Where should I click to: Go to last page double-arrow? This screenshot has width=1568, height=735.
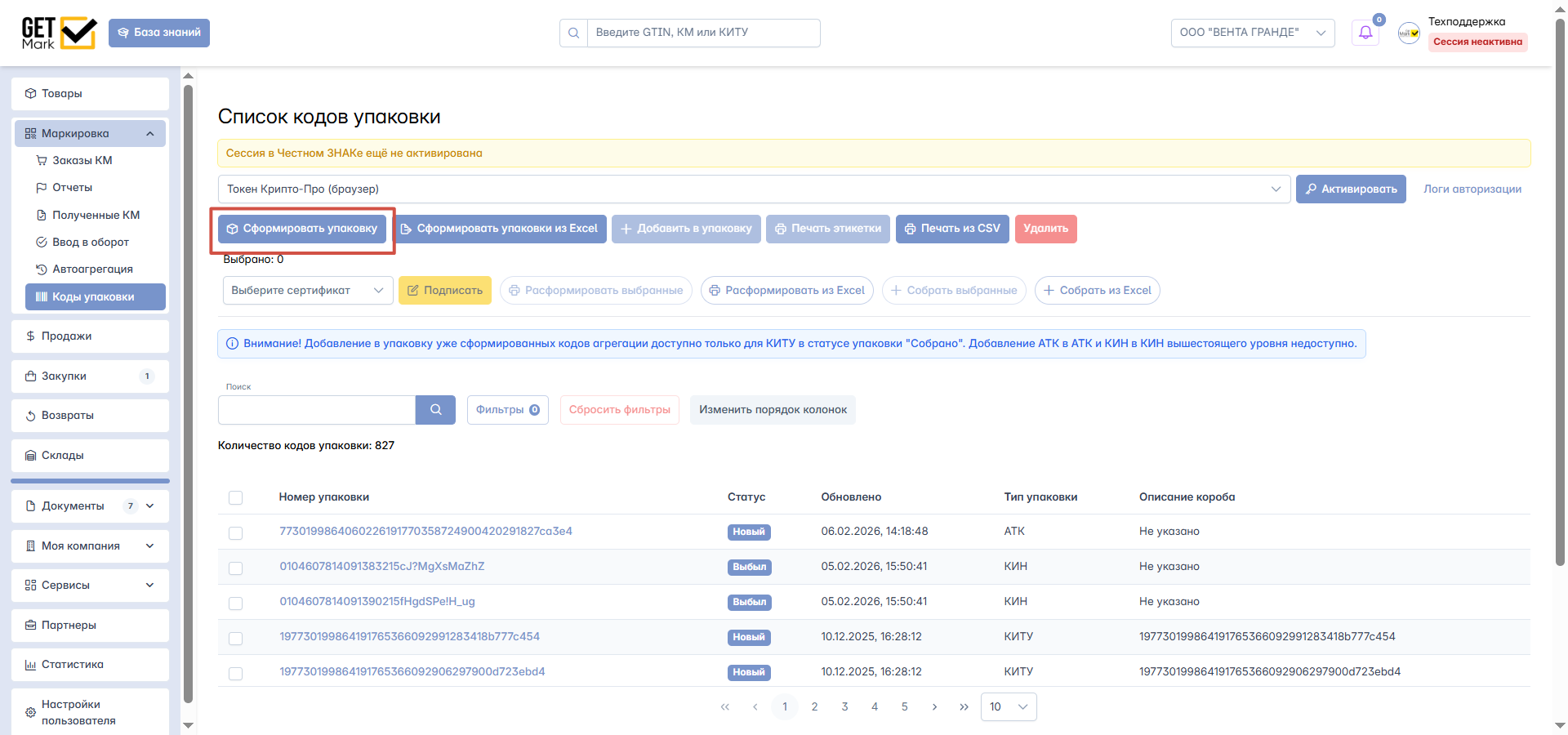(964, 706)
